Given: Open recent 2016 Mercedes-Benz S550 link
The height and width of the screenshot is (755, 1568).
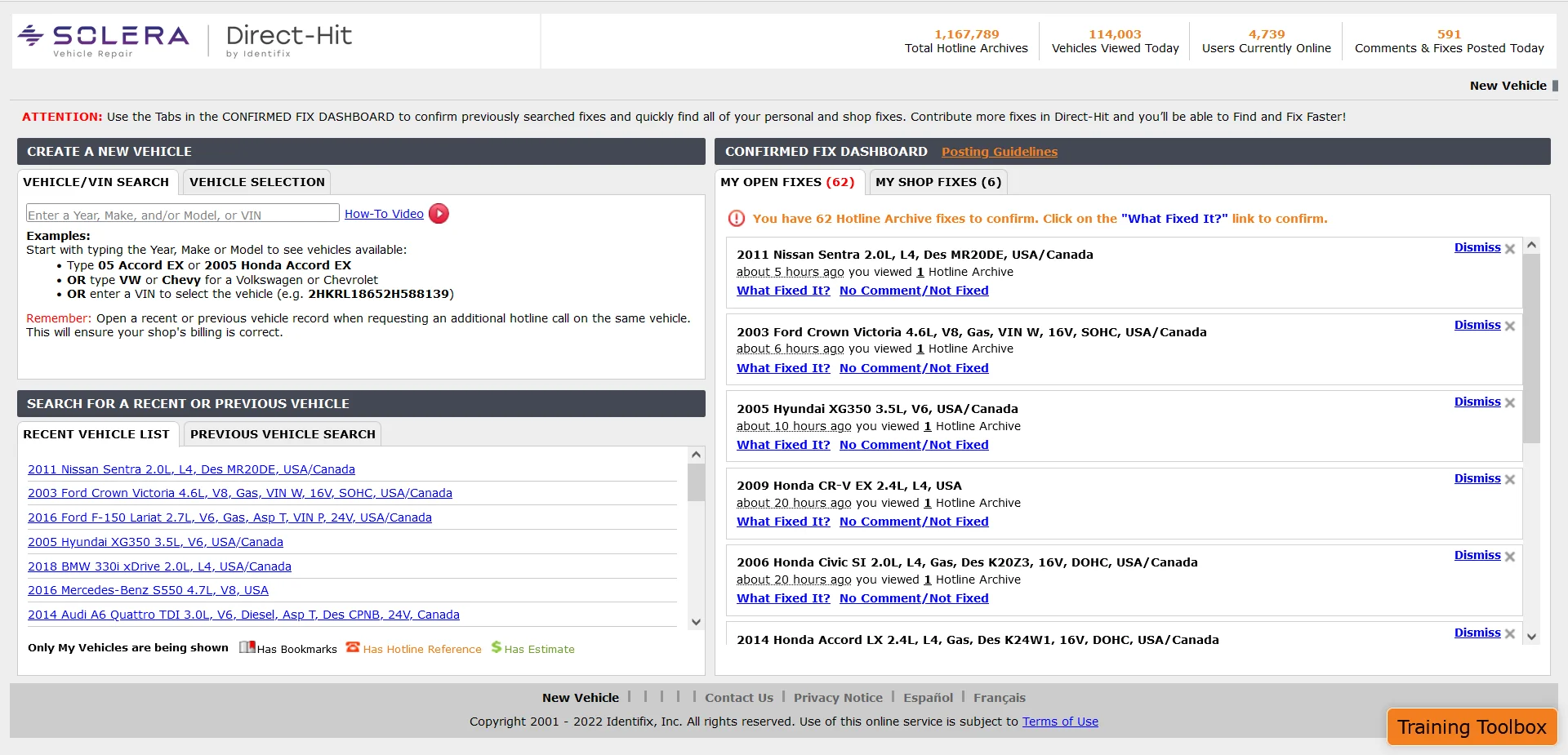Looking at the screenshot, I should 148,590.
